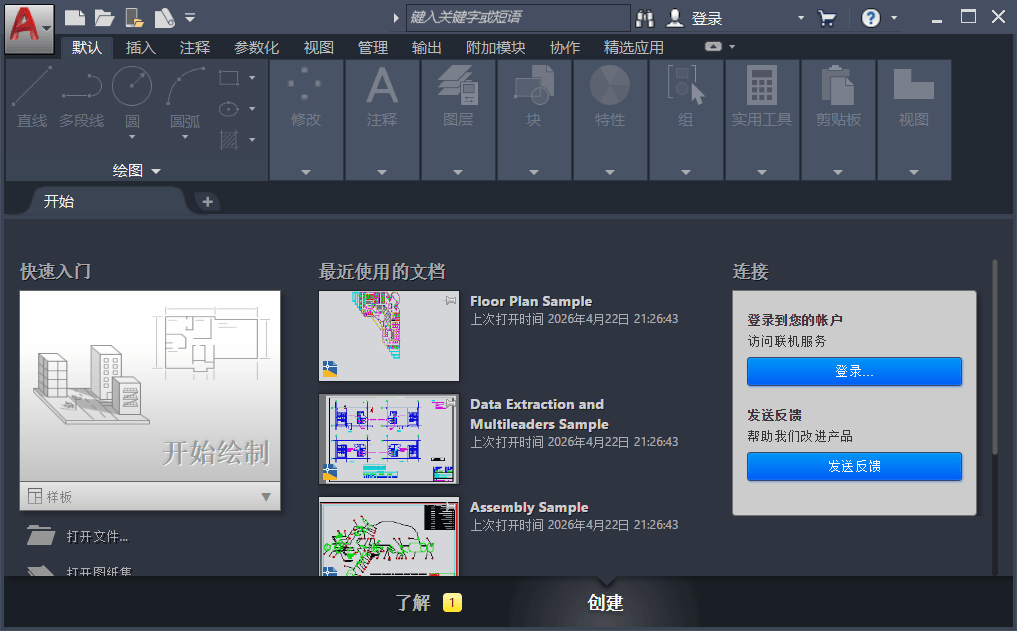1017x631 pixels.
Task: Click the New file icon in quick access toolbar
Action: pos(75,18)
